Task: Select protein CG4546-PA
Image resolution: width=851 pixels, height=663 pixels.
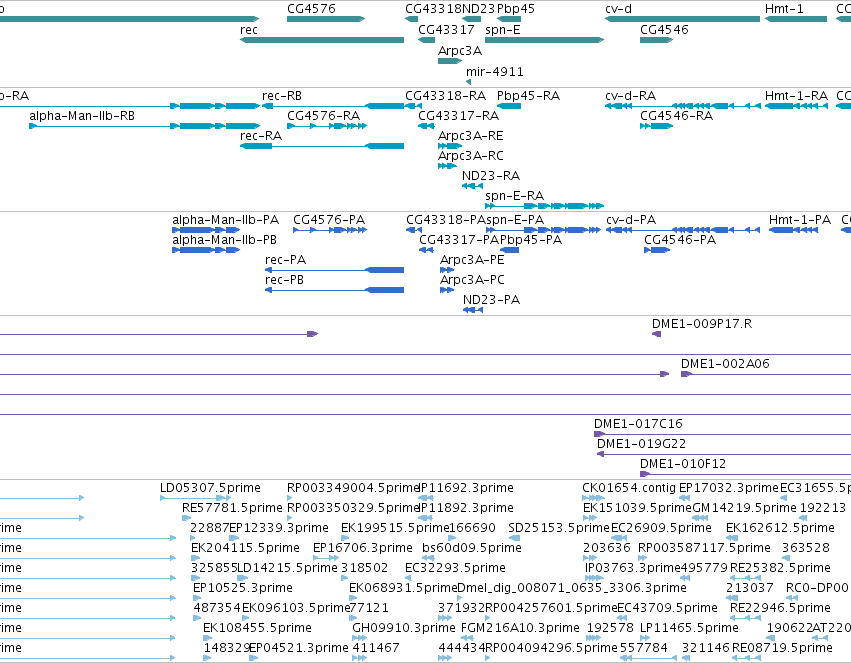Action: 657,250
